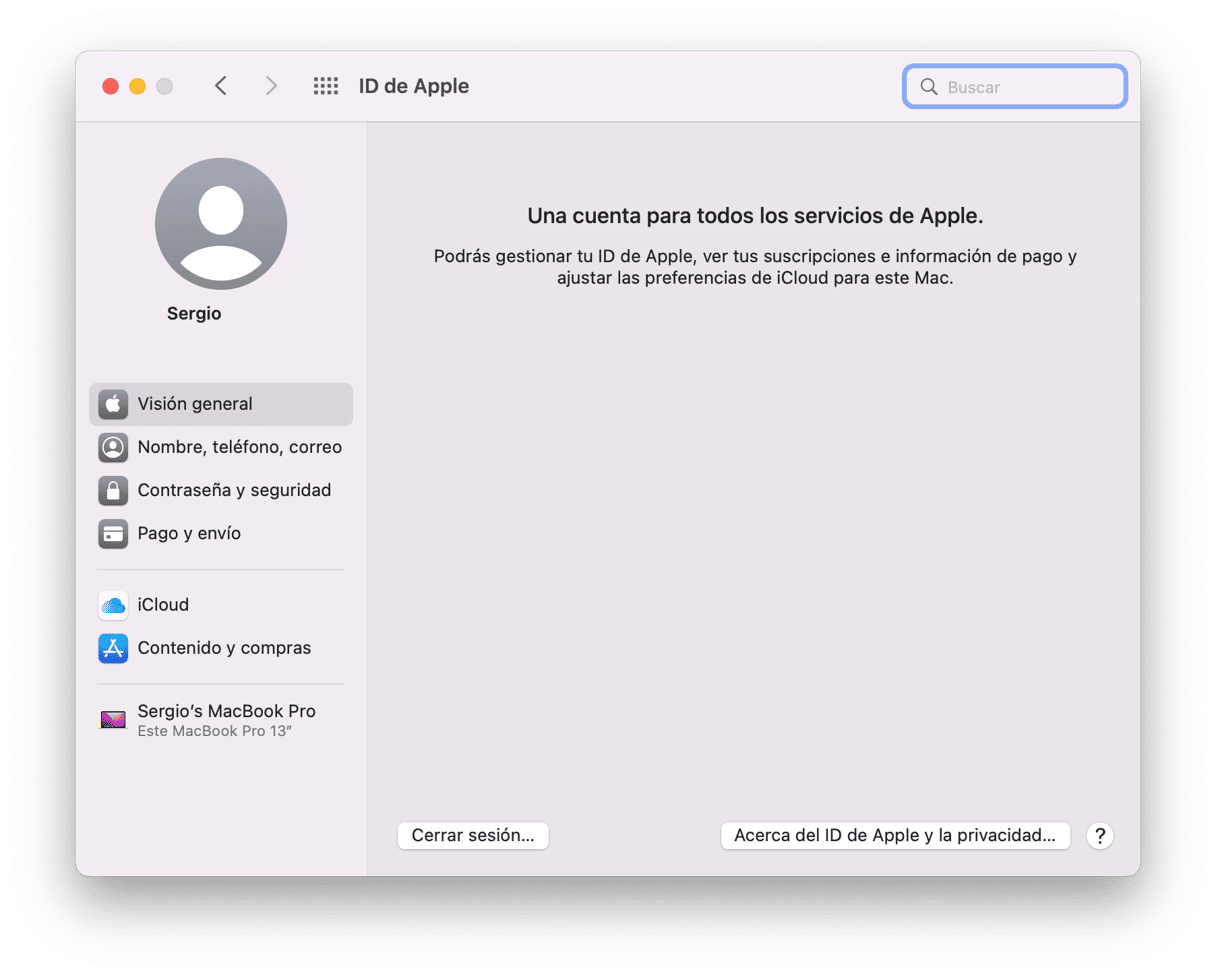
Task: Click the padlock icon for Contraseña y seguridad
Action: pyautogui.click(x=113, y=490)
